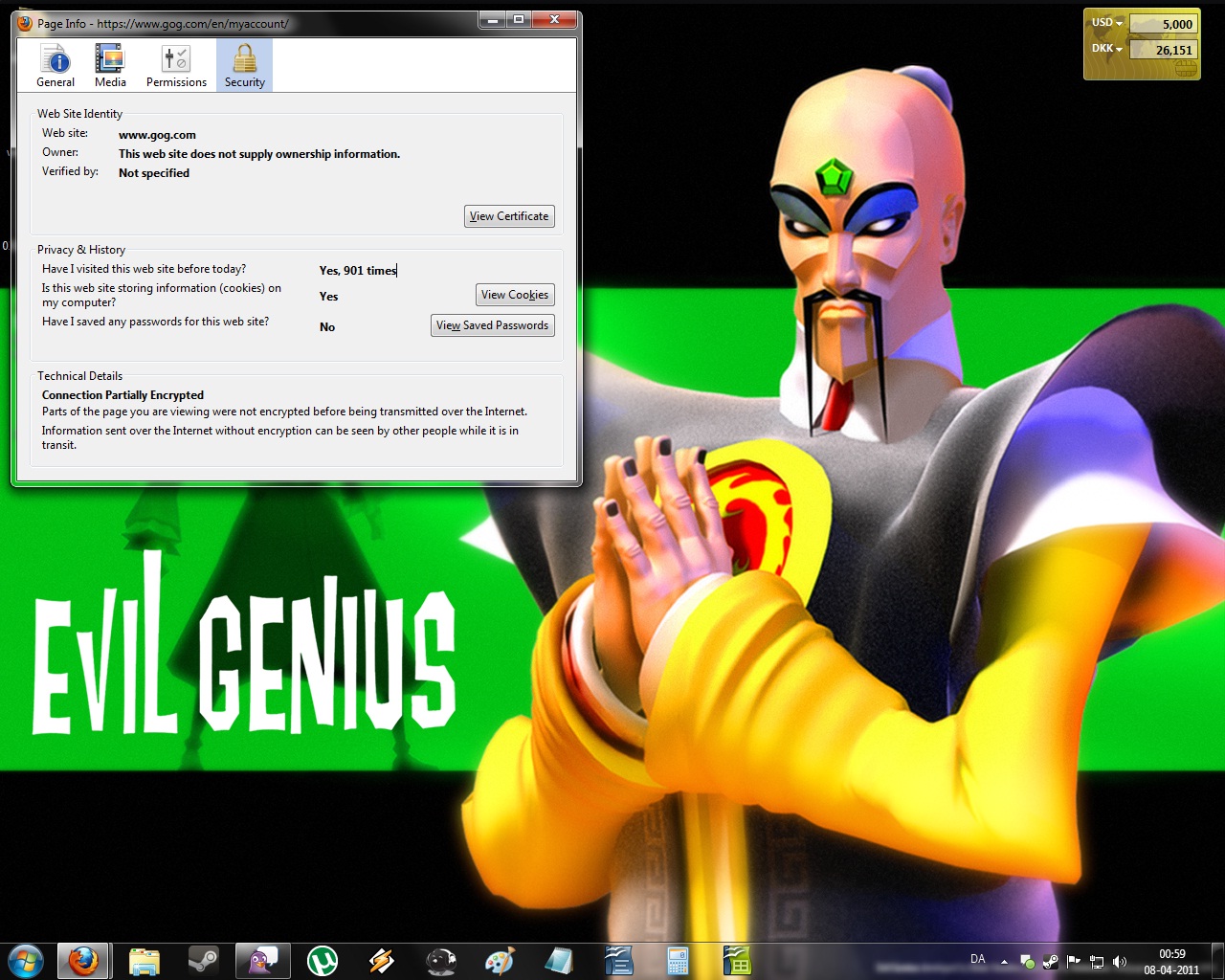Click the www.gog.com web site value

tap(157, 135)
